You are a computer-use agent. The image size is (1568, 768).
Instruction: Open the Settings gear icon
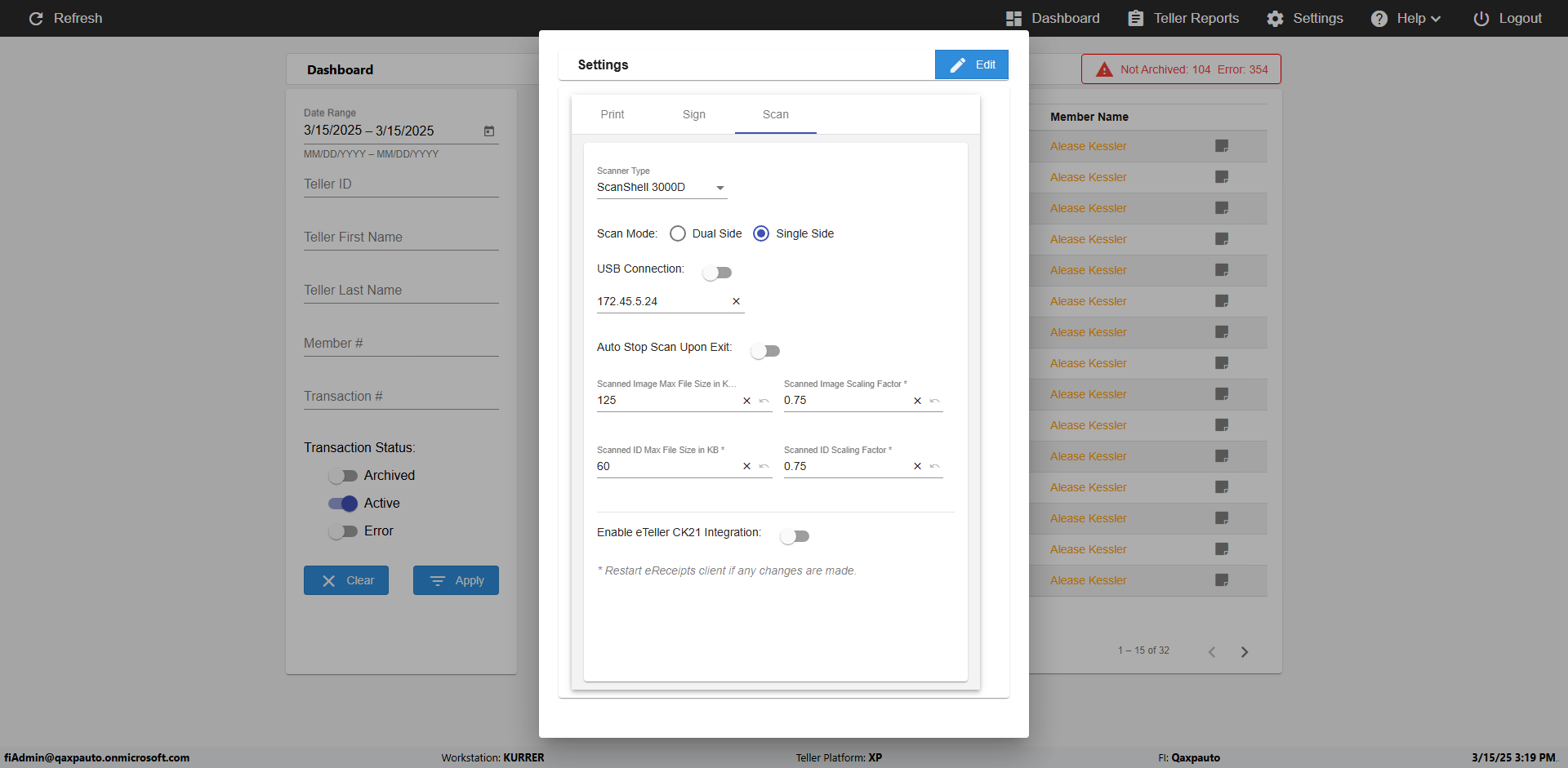click(x=1275, y=18)
